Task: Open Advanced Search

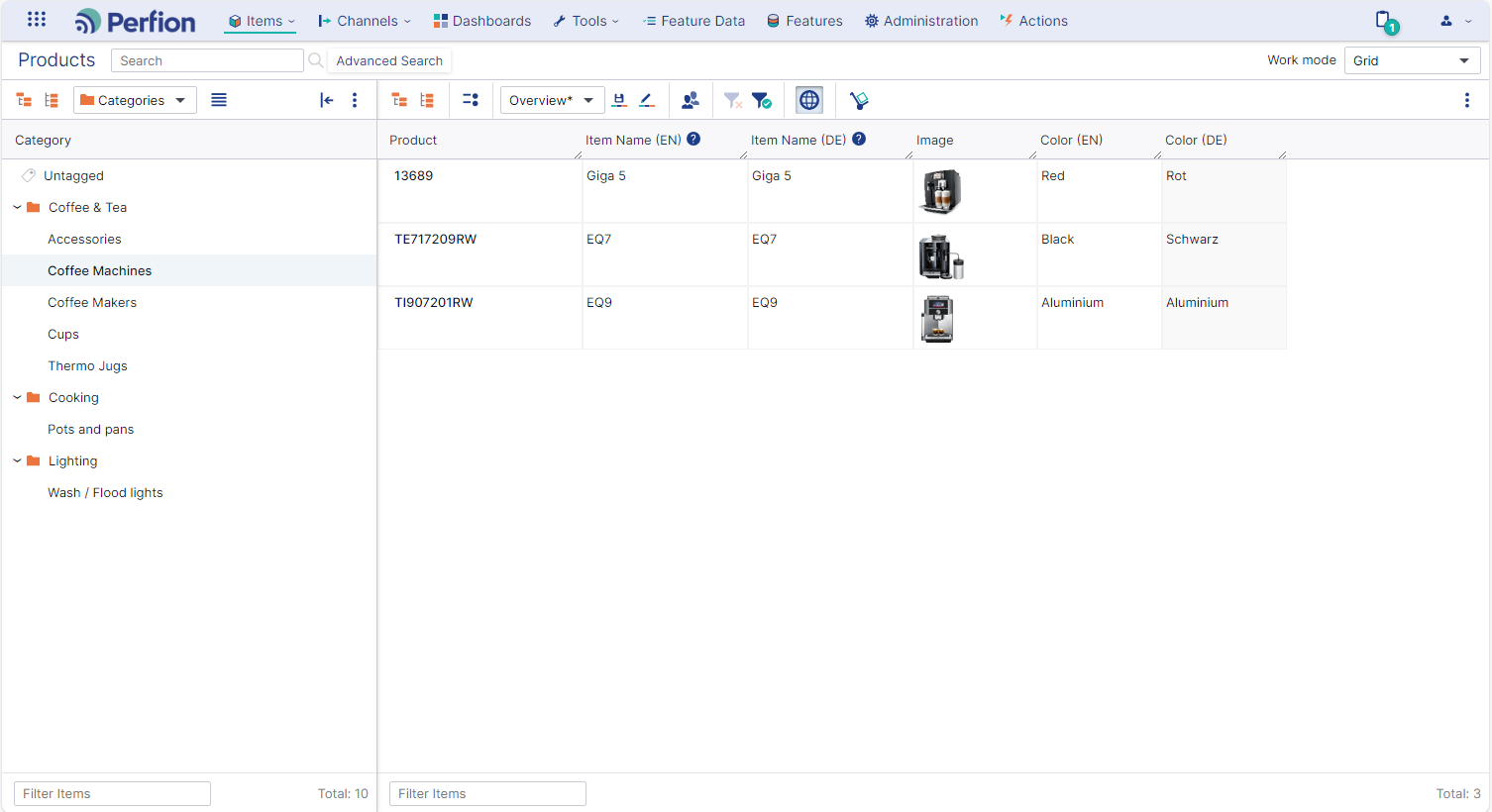Action: (389, 60)
